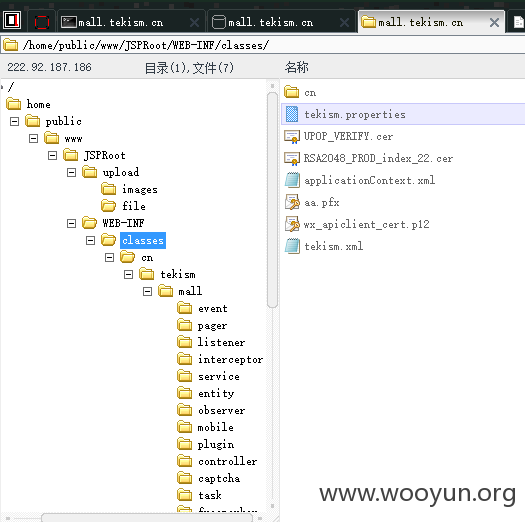This screenshot has height=522, width=525.
Task: Select the tekism.properties file icon
Action: point(292,114)
